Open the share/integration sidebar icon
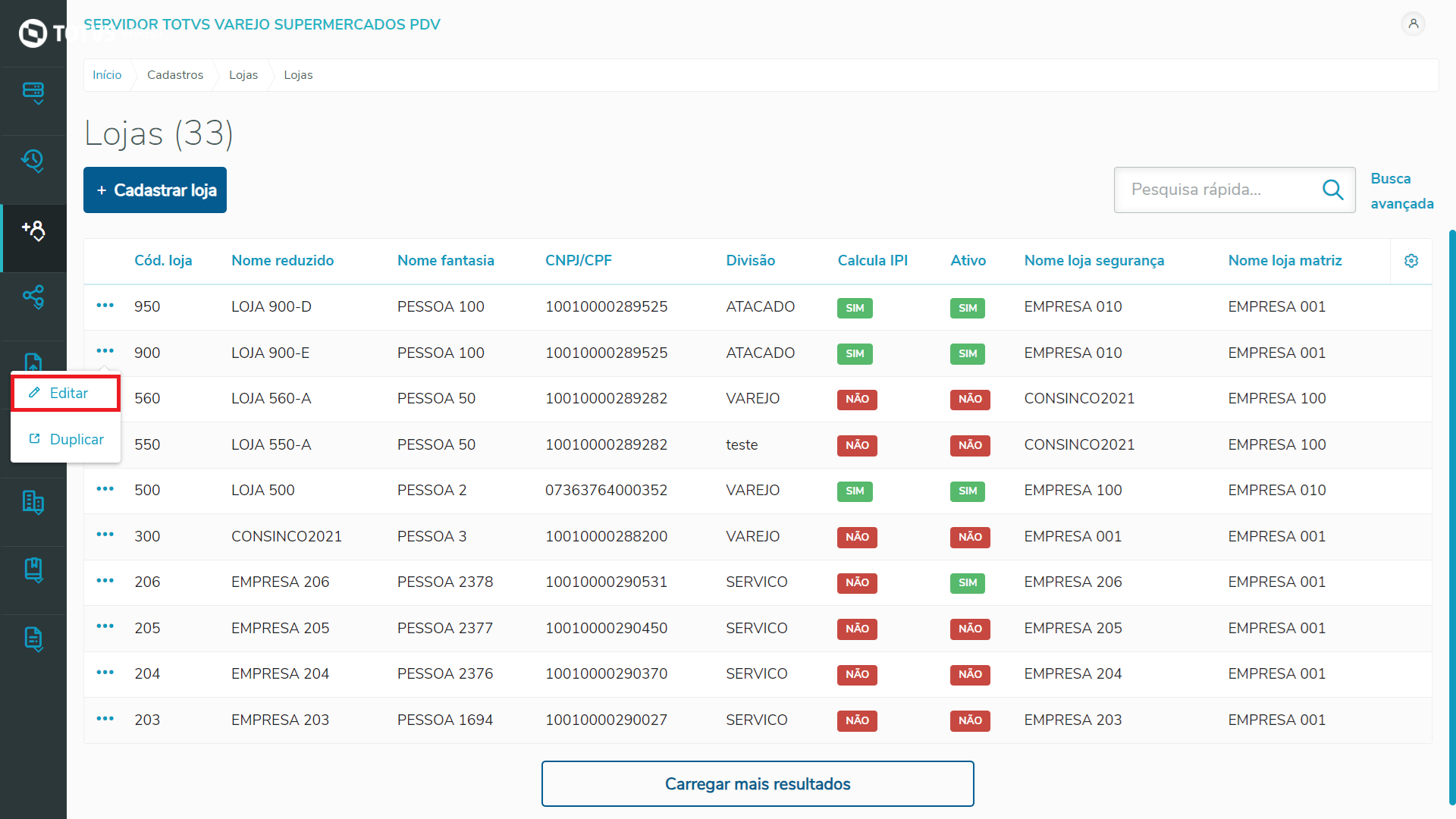Screen dimensions: 1456x819 [x=33, y=297]
